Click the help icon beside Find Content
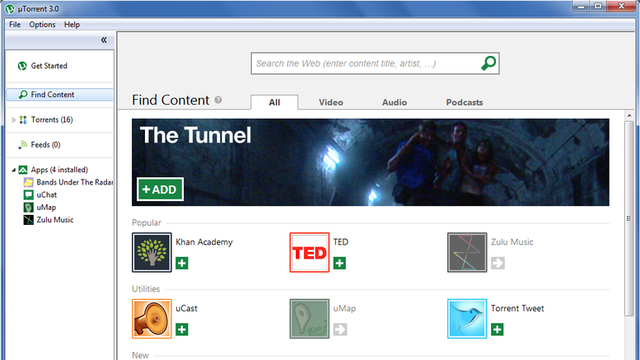Image resolution: width=640 pixels, height=360 pixels. tap(218, 100)
